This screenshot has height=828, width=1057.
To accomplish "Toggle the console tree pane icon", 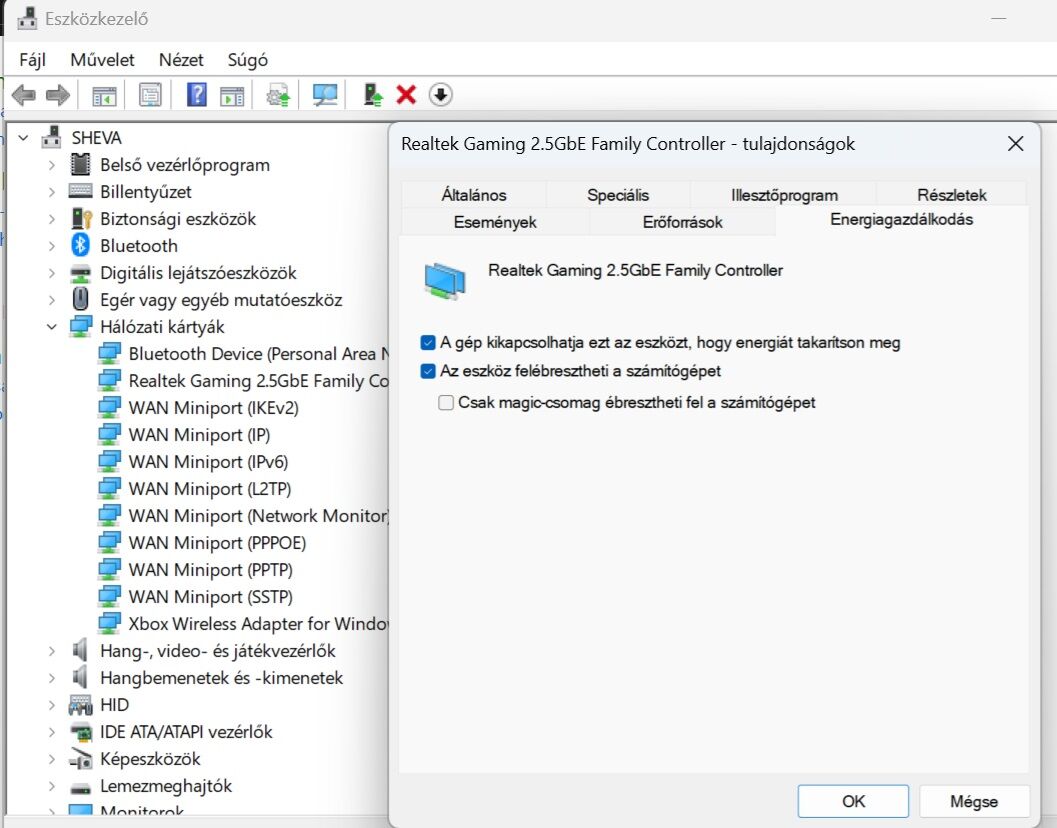I will (x=104, y=96).
